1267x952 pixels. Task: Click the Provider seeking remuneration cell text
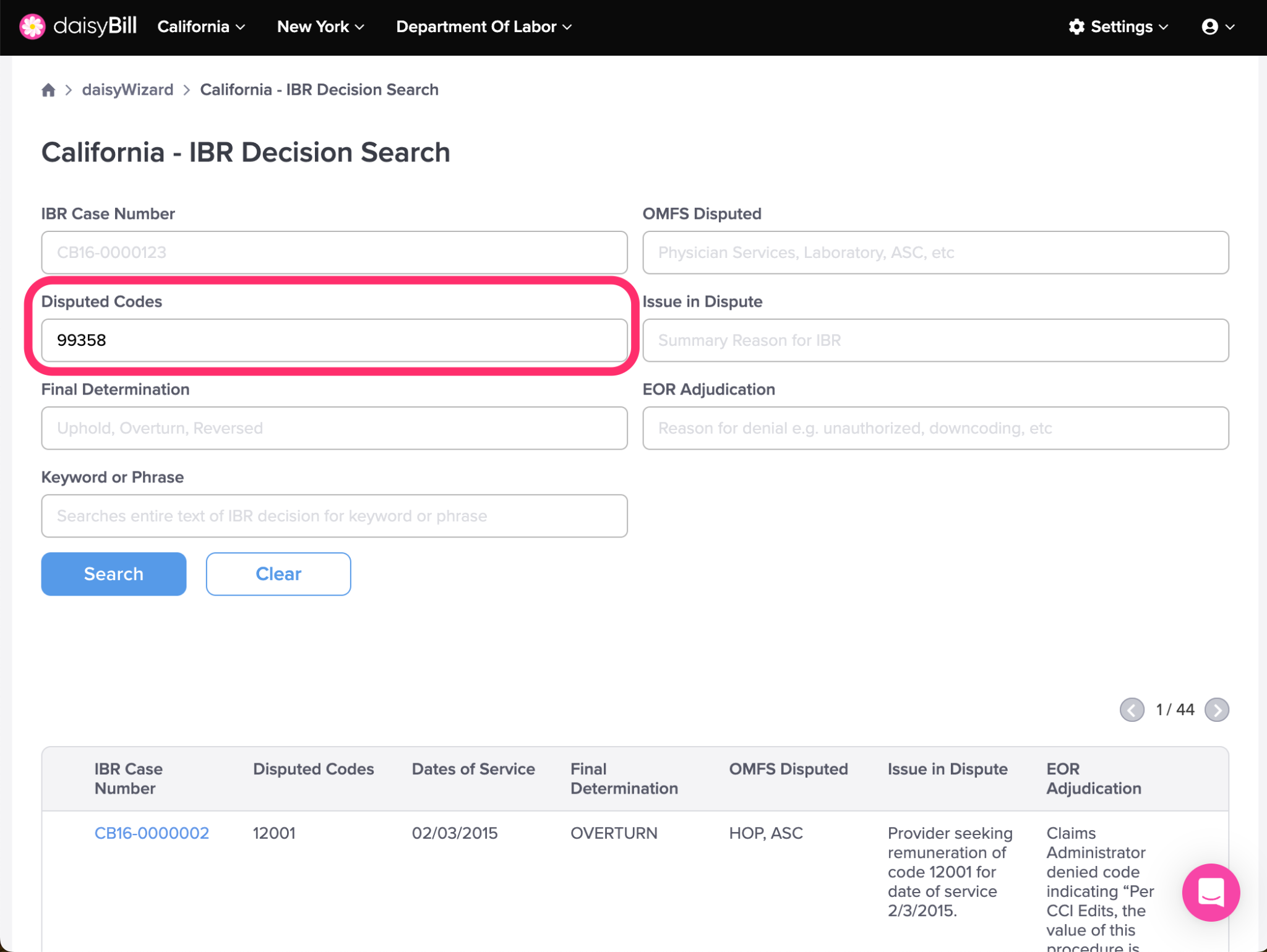[950, 872]
